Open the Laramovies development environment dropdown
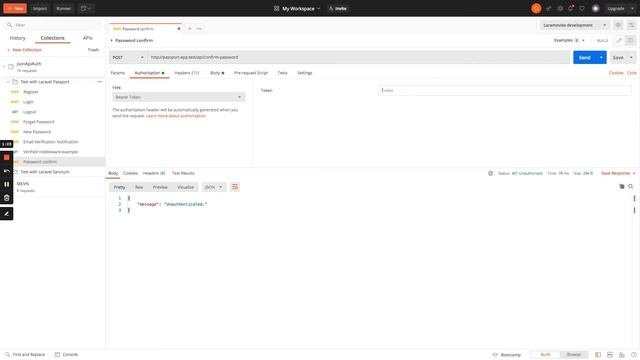This screenshot has width=640, height=360. 574,25
